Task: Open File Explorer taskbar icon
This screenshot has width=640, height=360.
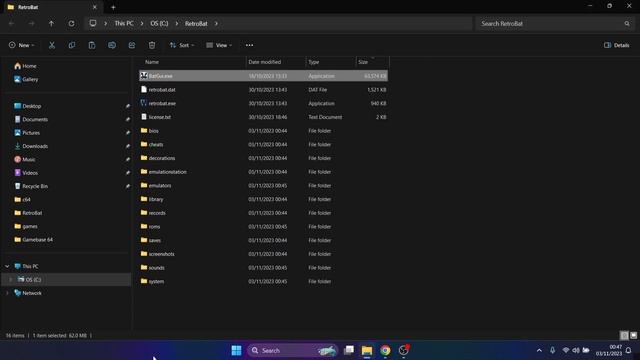Action: pos(367,350)
